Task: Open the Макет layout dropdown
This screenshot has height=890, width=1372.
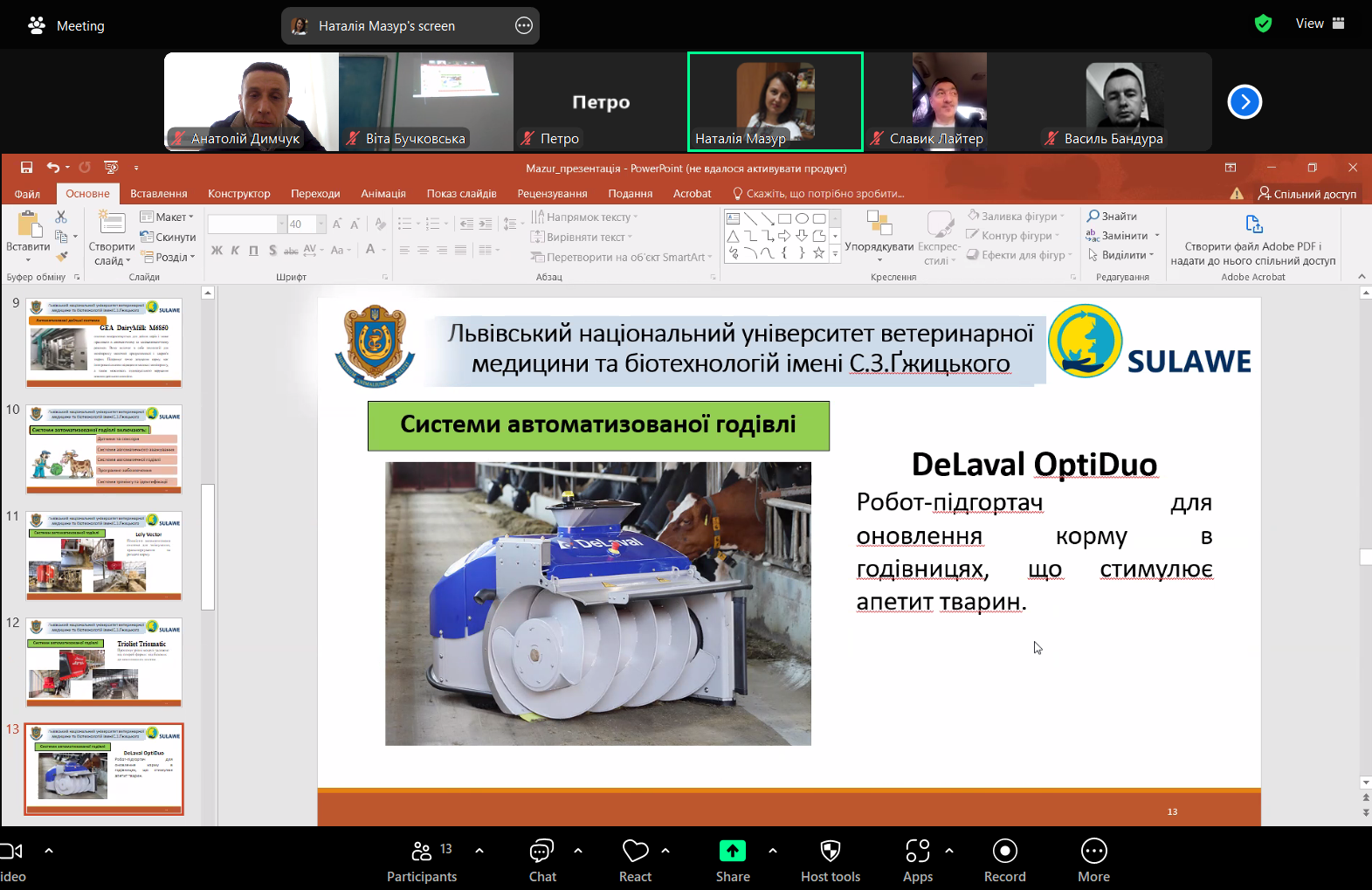Action: click(x=169, y=217)
